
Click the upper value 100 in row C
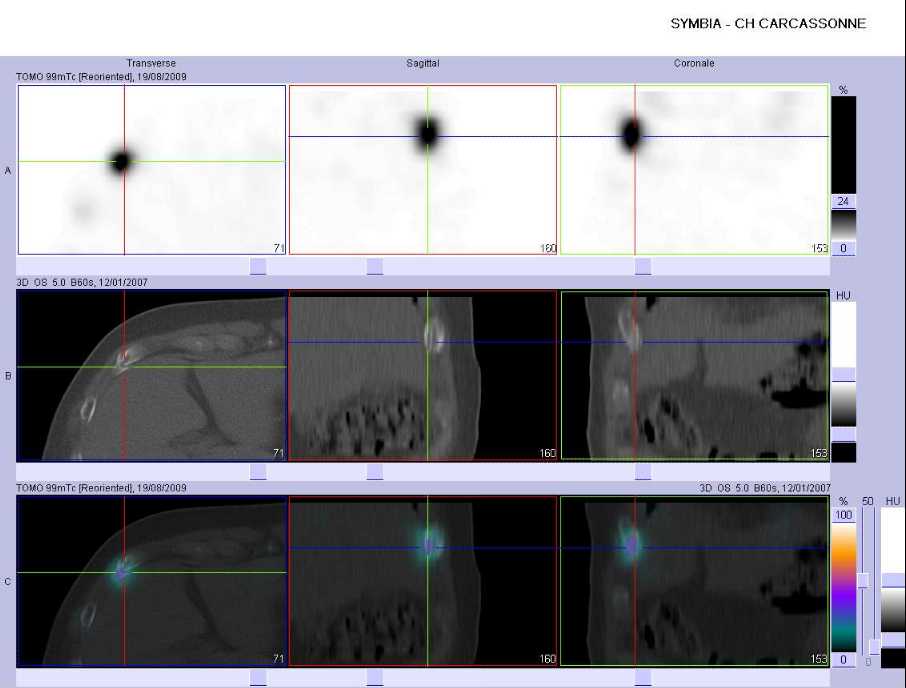click(844, 515)
